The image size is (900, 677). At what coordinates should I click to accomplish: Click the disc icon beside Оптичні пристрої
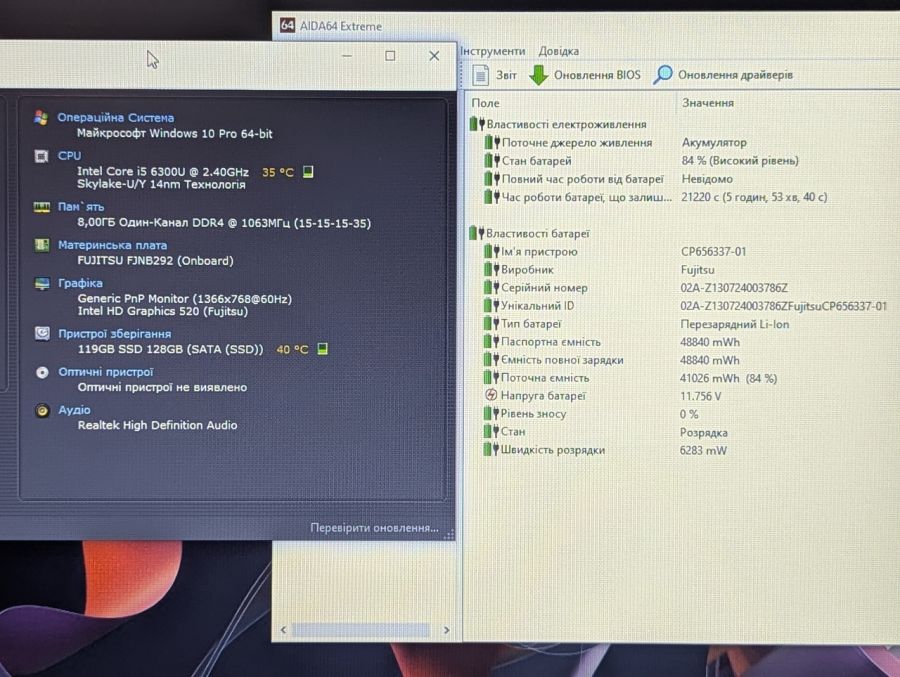point(42,372)
